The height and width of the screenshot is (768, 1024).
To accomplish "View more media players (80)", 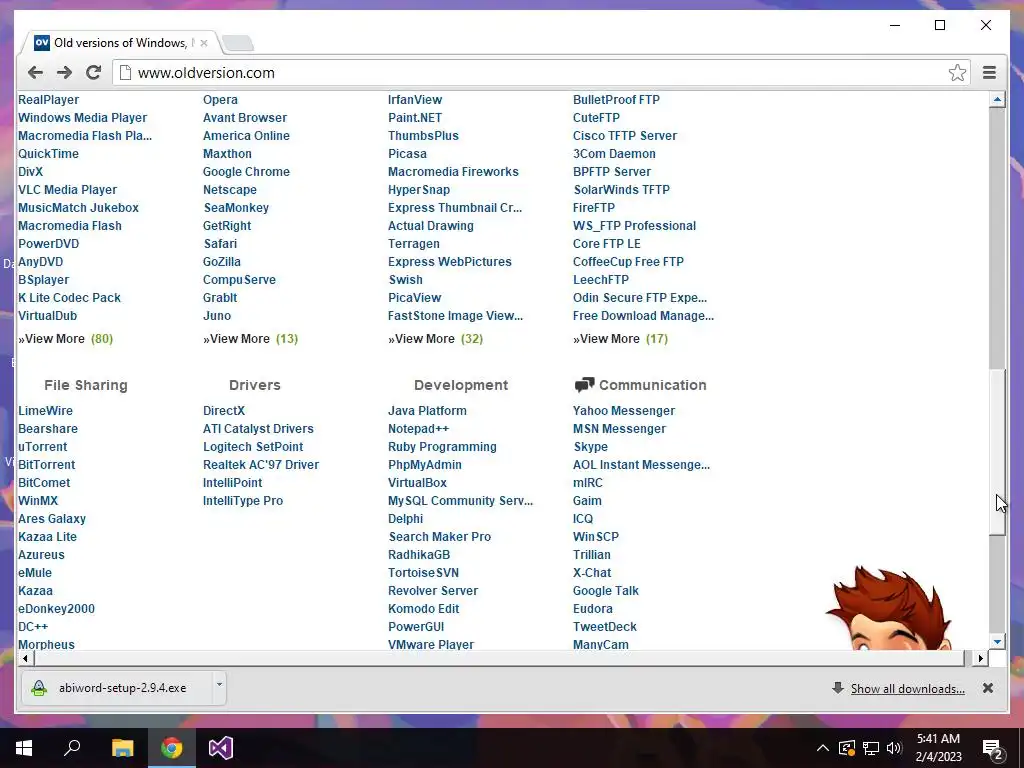I will (65, 338).
